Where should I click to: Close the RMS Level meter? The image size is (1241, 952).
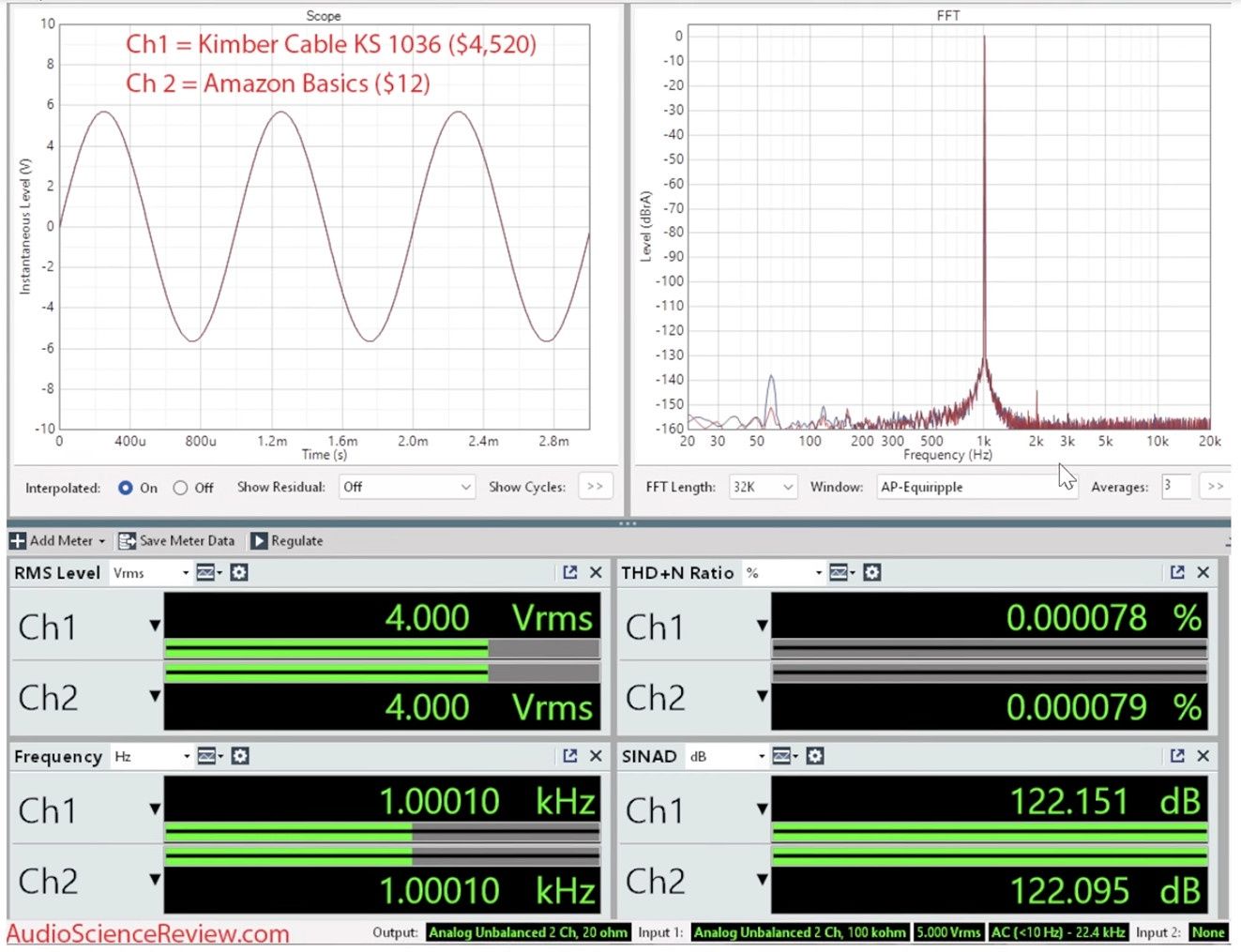click(x=596, y=572)
